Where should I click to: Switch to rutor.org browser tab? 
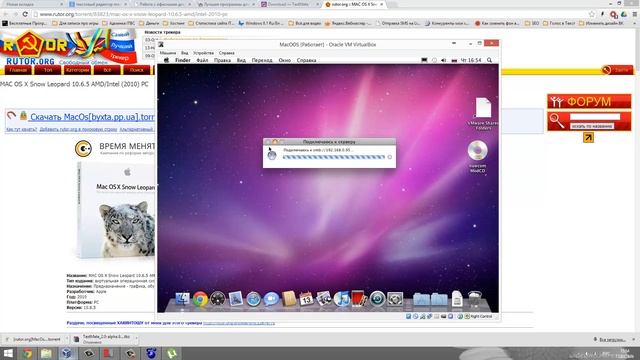pos(353,4)
